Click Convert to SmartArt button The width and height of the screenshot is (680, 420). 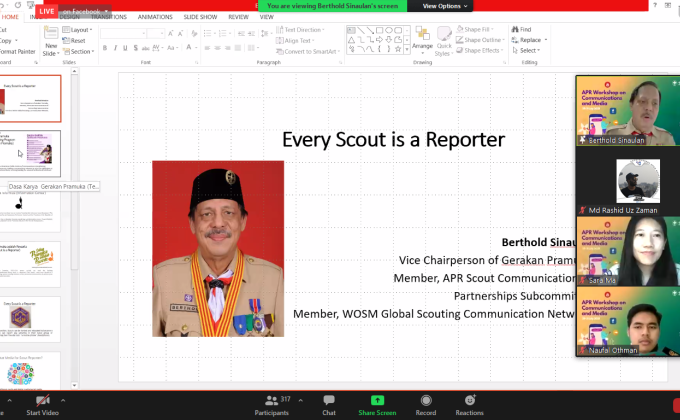coord(309,50)
